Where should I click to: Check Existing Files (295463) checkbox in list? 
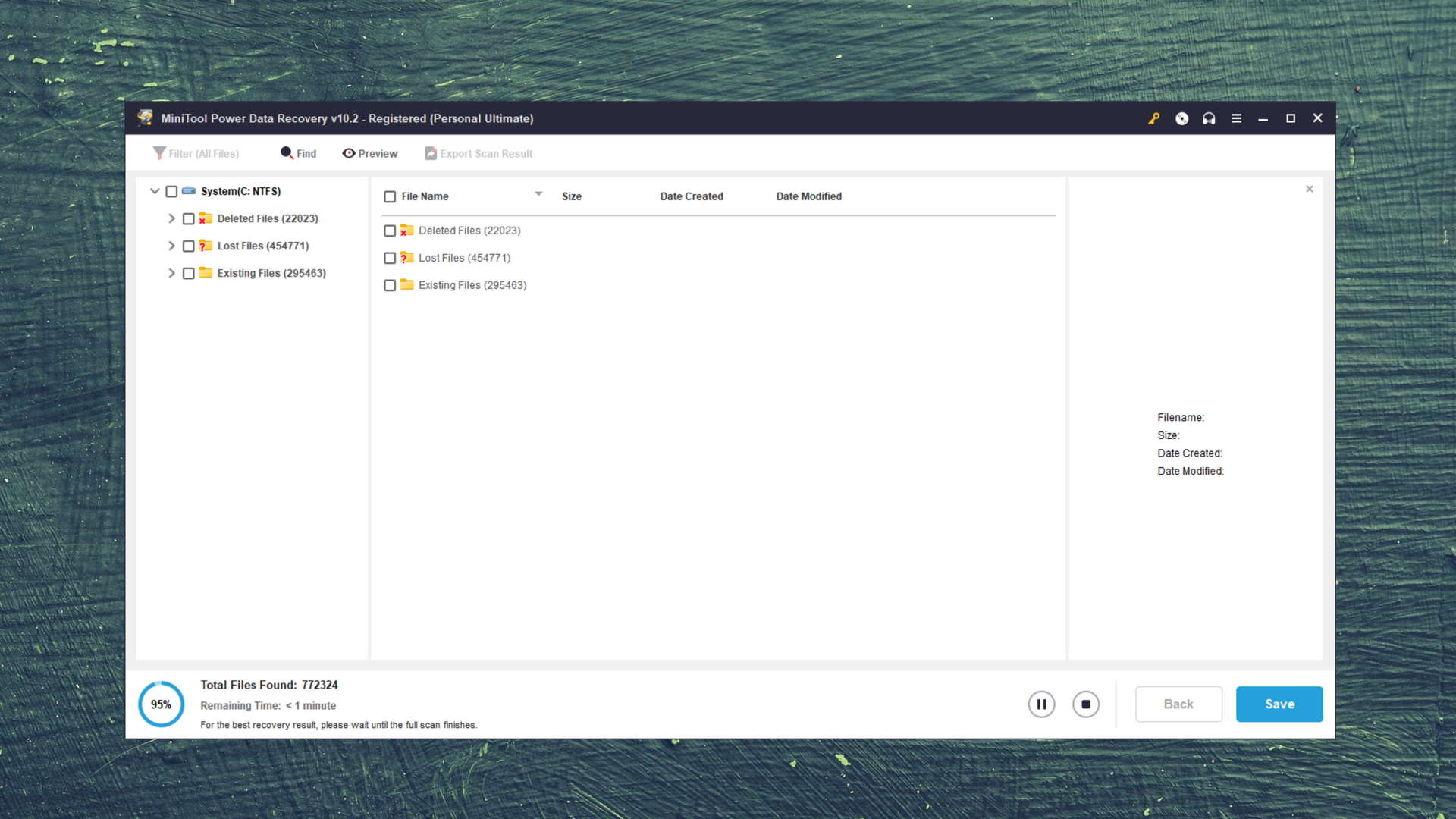click(390, 286)
